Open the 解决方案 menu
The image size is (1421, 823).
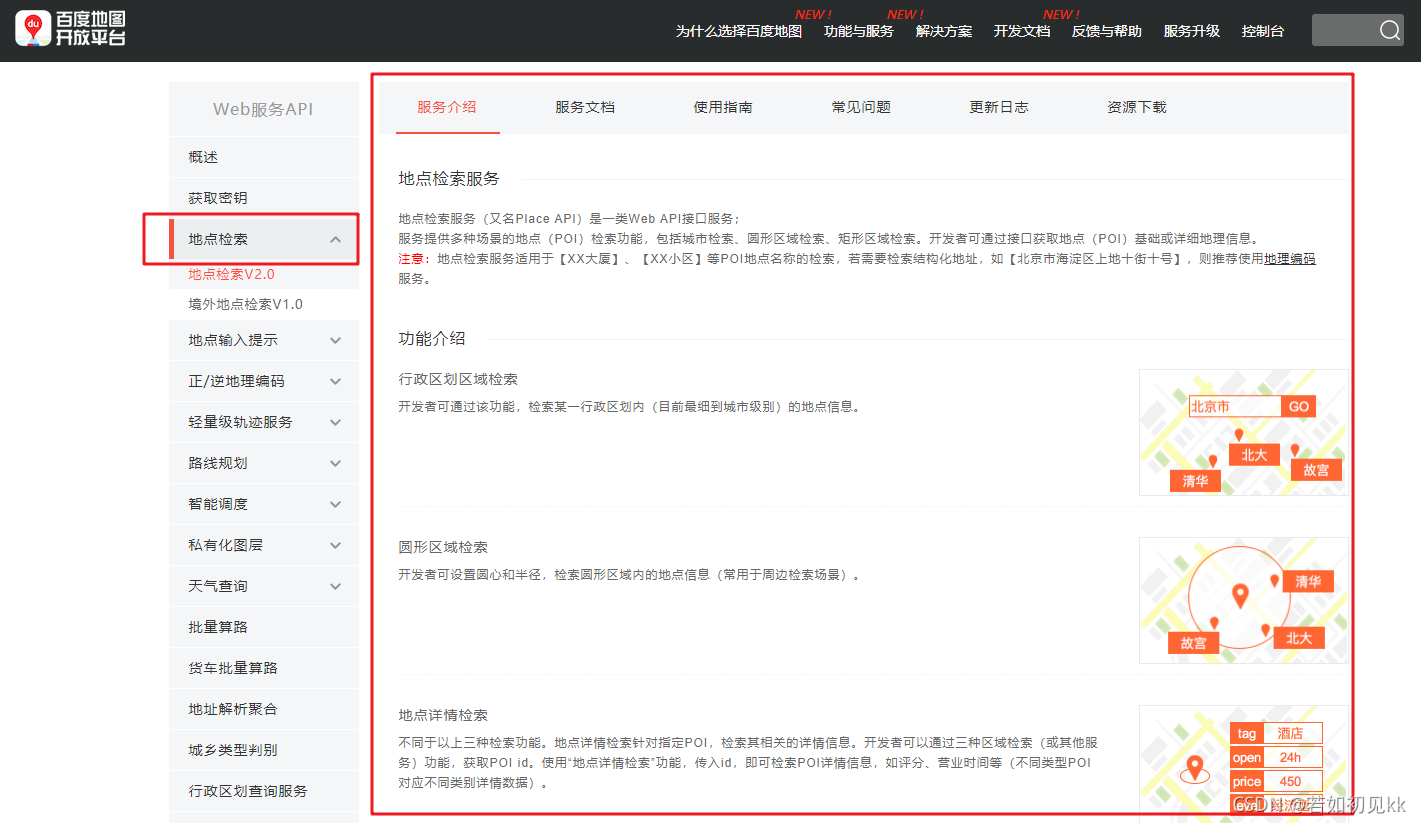[x=944, y=31]
